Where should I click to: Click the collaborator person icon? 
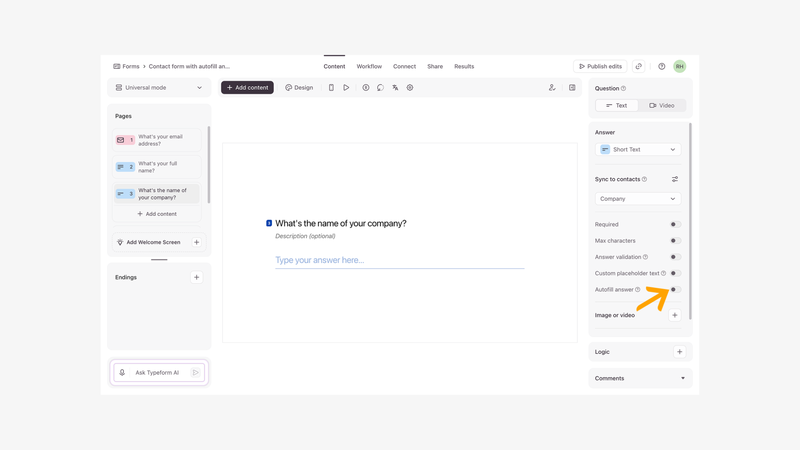552,88
